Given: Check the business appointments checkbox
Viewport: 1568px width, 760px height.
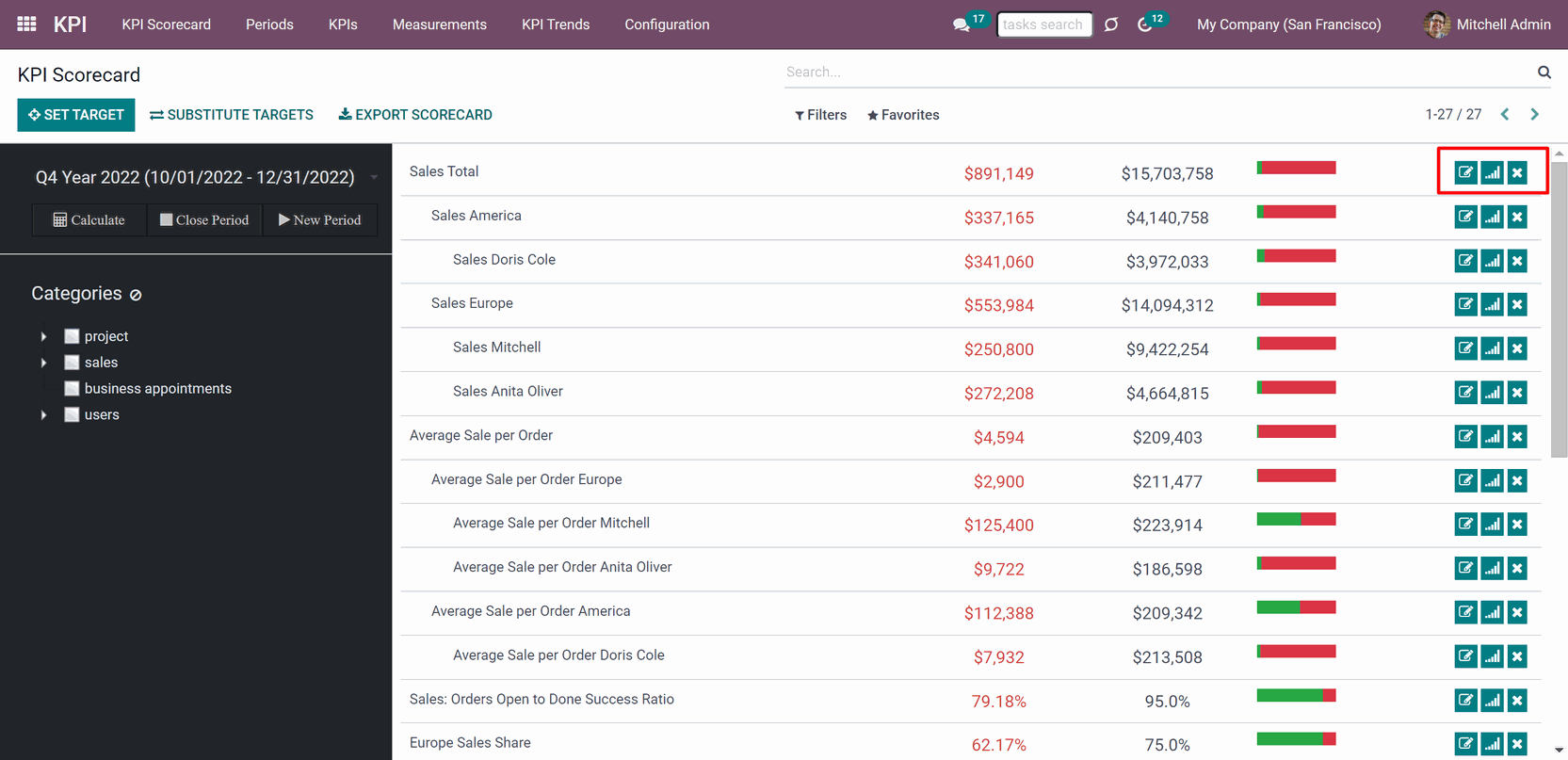Looking at the screenshot, I should (x=72, y=388).
